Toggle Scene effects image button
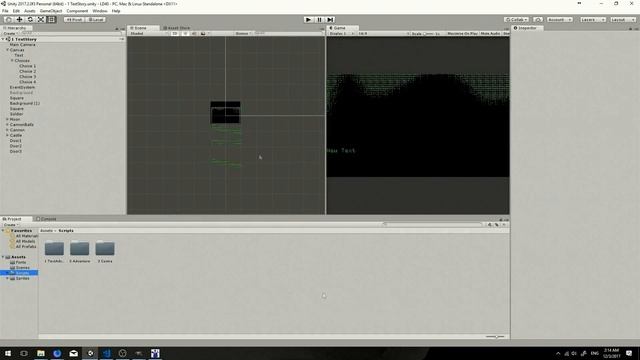The image size is (640, 360). click(203, 33)
